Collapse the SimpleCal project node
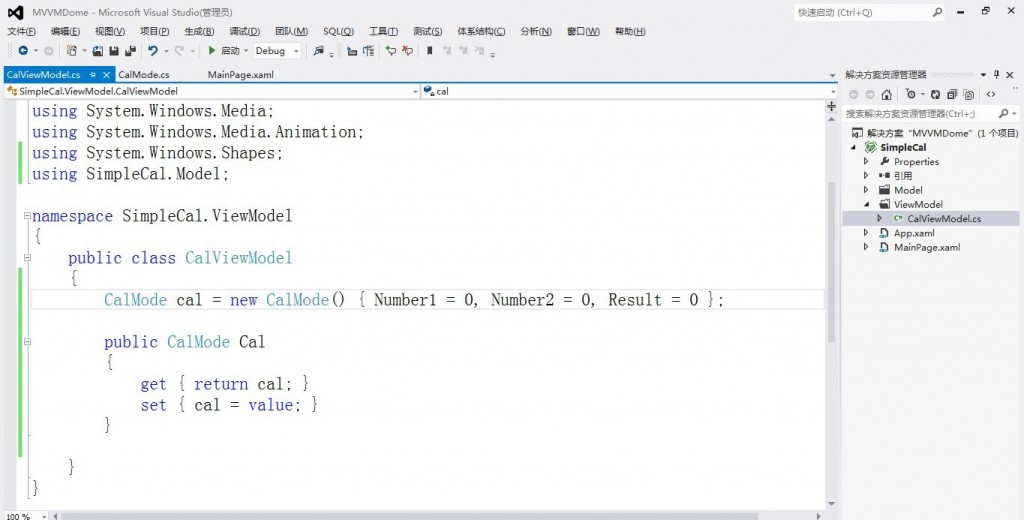This screenshot has width=1024, height=520. click(x=854, y=148)
